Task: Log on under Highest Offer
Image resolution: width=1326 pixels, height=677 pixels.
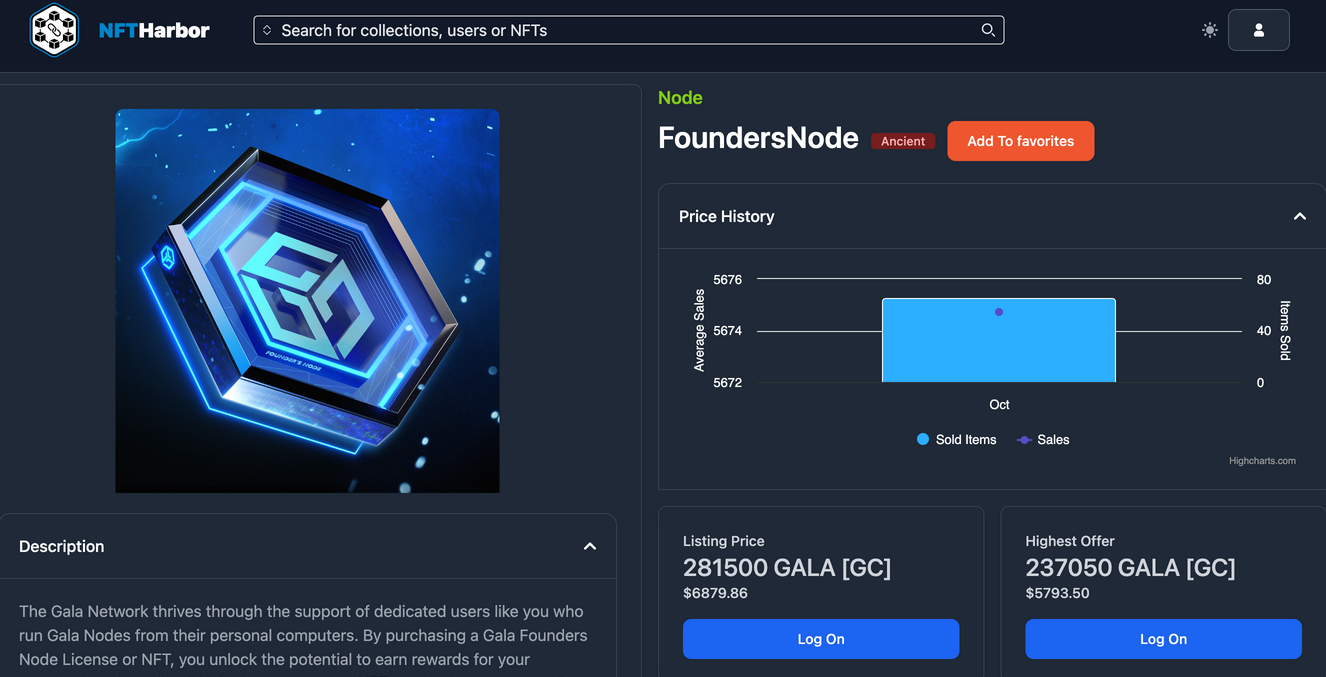Action: click(1163, 639)
